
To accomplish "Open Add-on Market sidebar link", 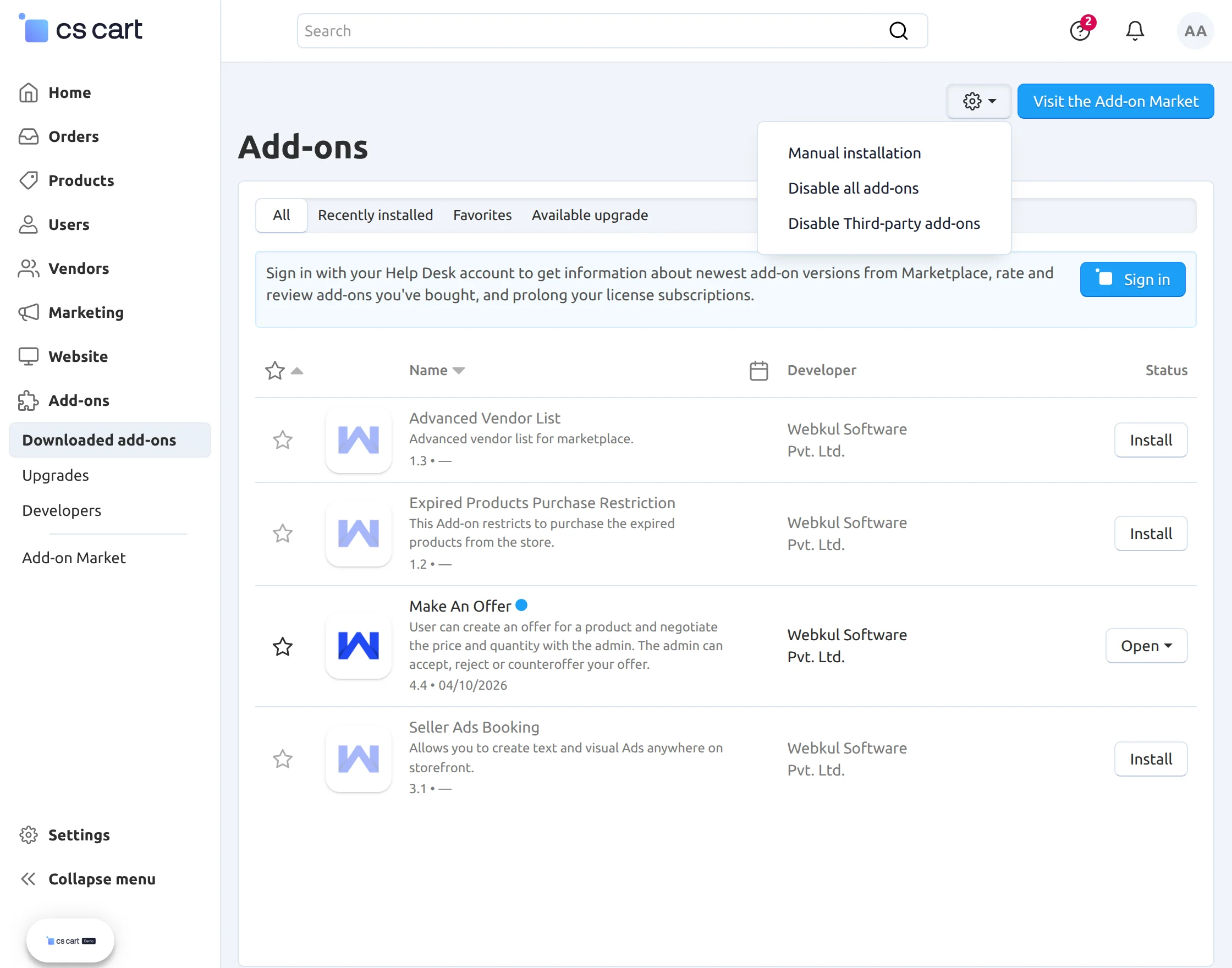I will pos(74,558).
